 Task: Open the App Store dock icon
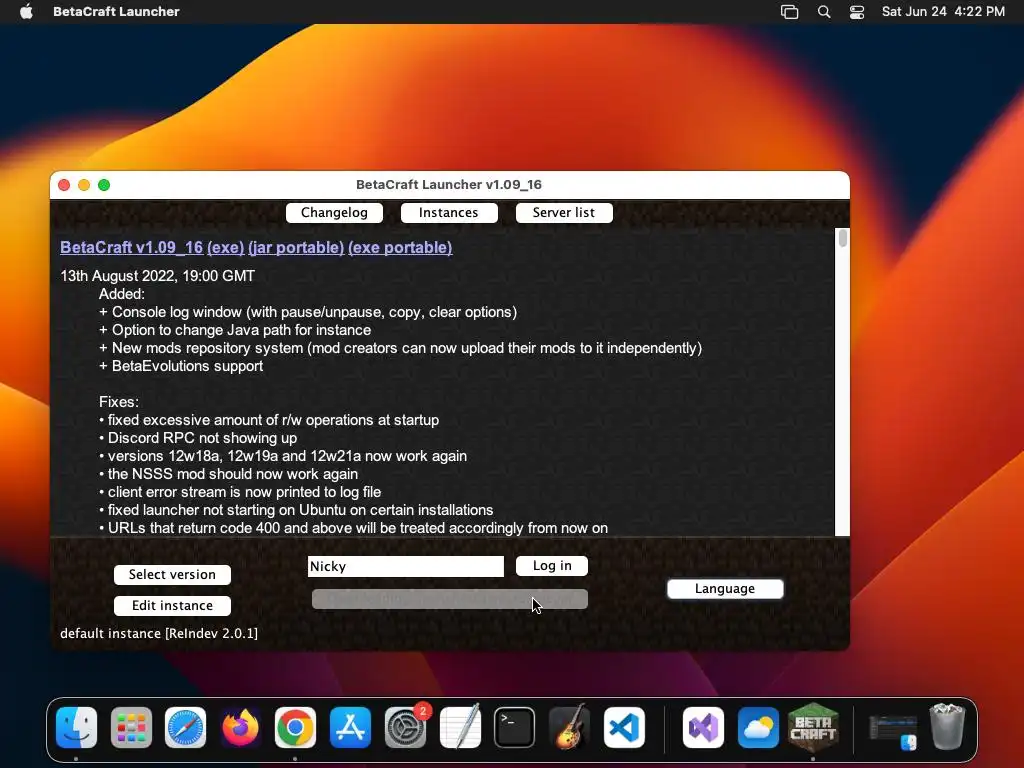point(350,728)
